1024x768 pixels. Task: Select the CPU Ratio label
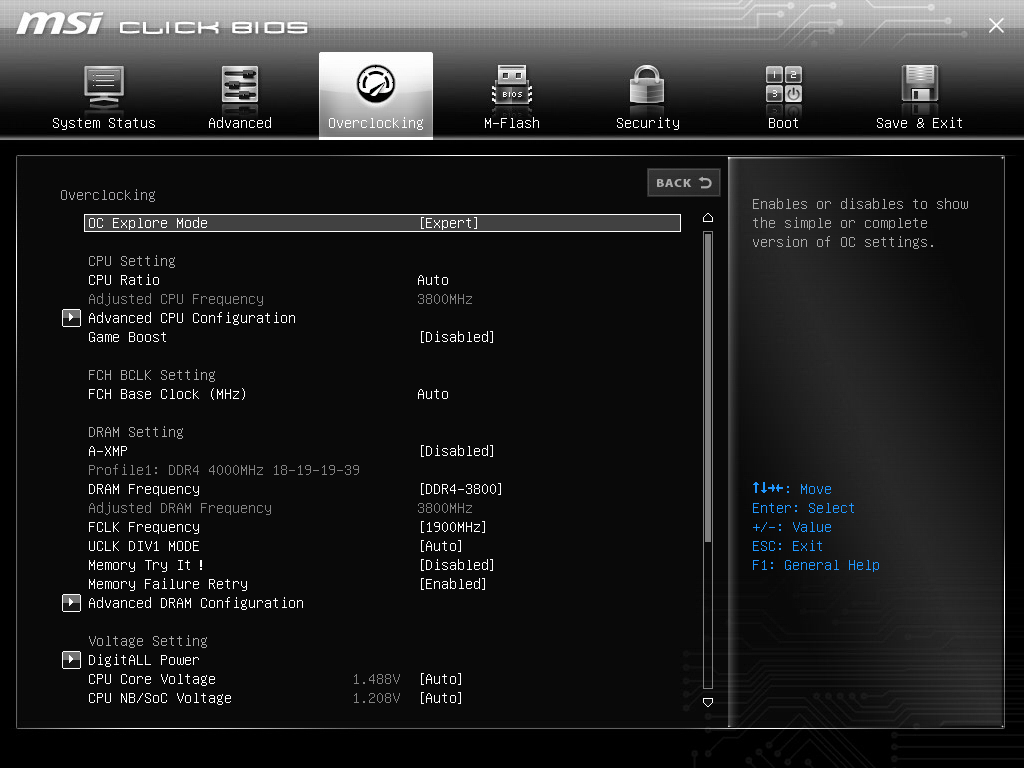(x=124, y=280)
